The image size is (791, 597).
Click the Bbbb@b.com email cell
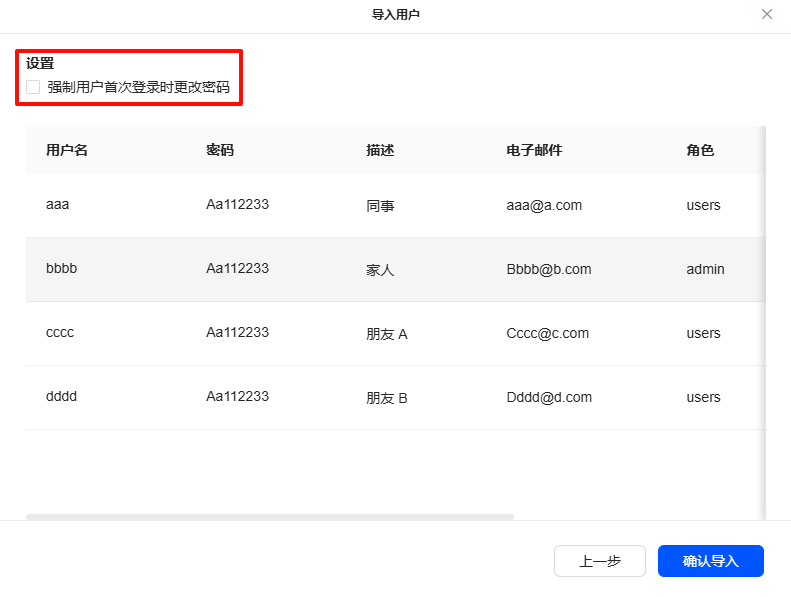[549, 269]
